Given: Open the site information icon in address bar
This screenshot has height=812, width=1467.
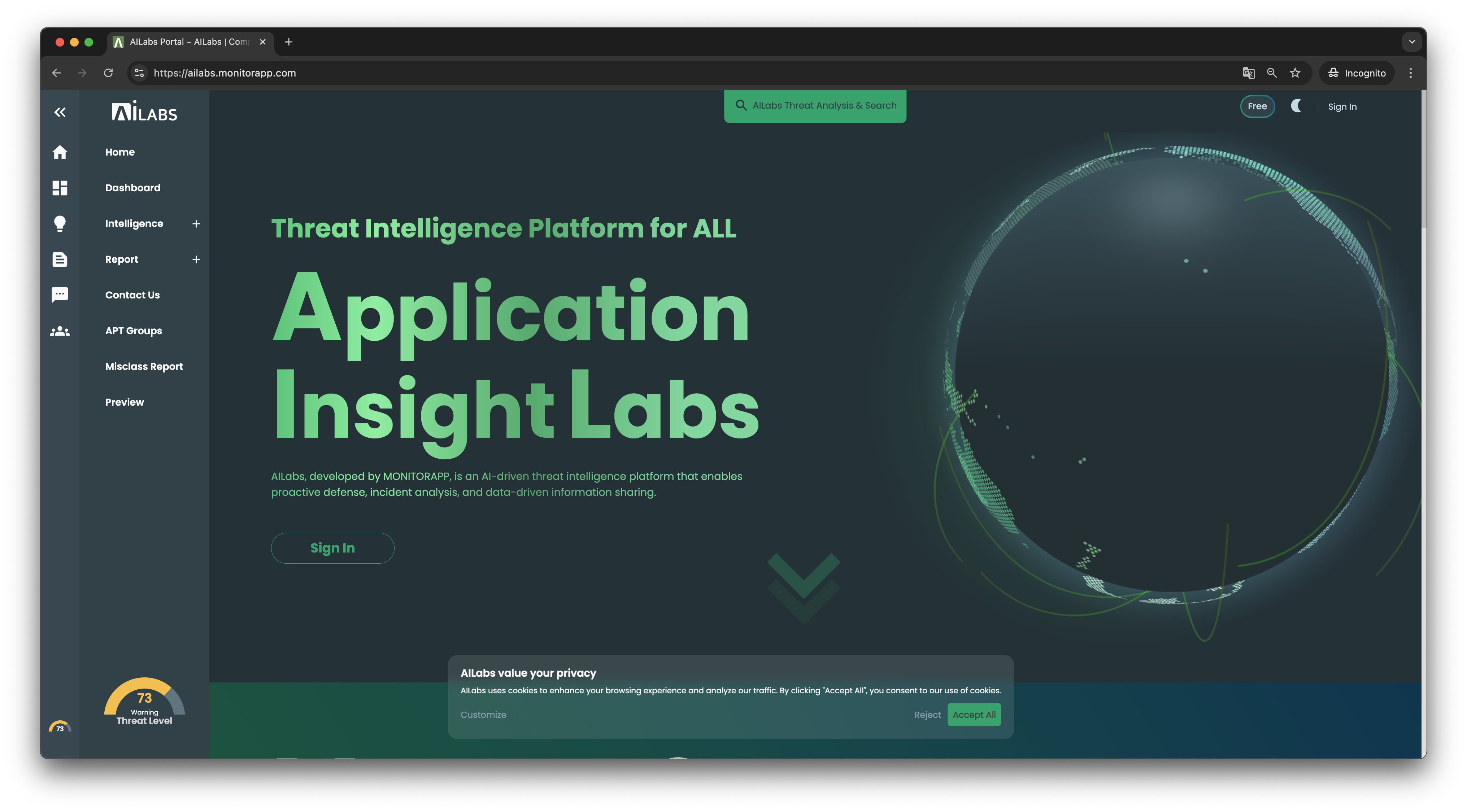Looking at the screenshot, I should tap(139, 73).
